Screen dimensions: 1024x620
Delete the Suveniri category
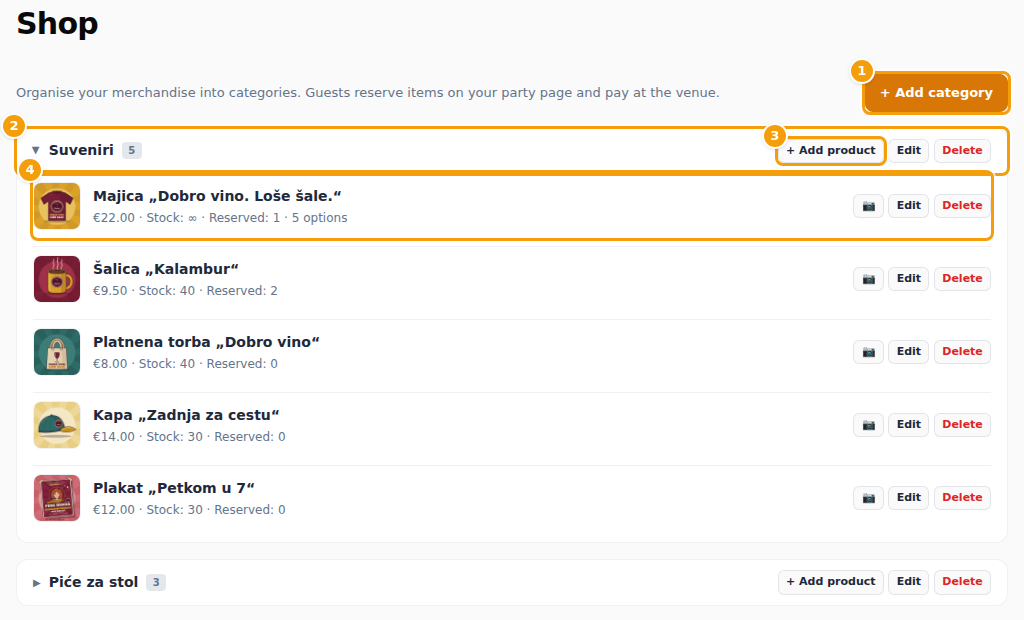[x=962, y=150]
